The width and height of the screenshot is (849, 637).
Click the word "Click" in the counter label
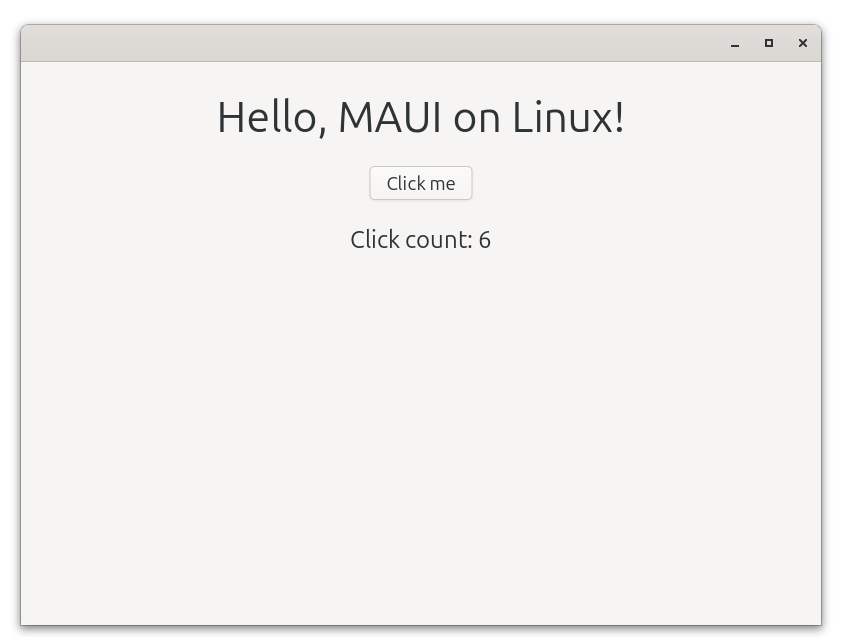pyautogui.click(x=375, y=240)
